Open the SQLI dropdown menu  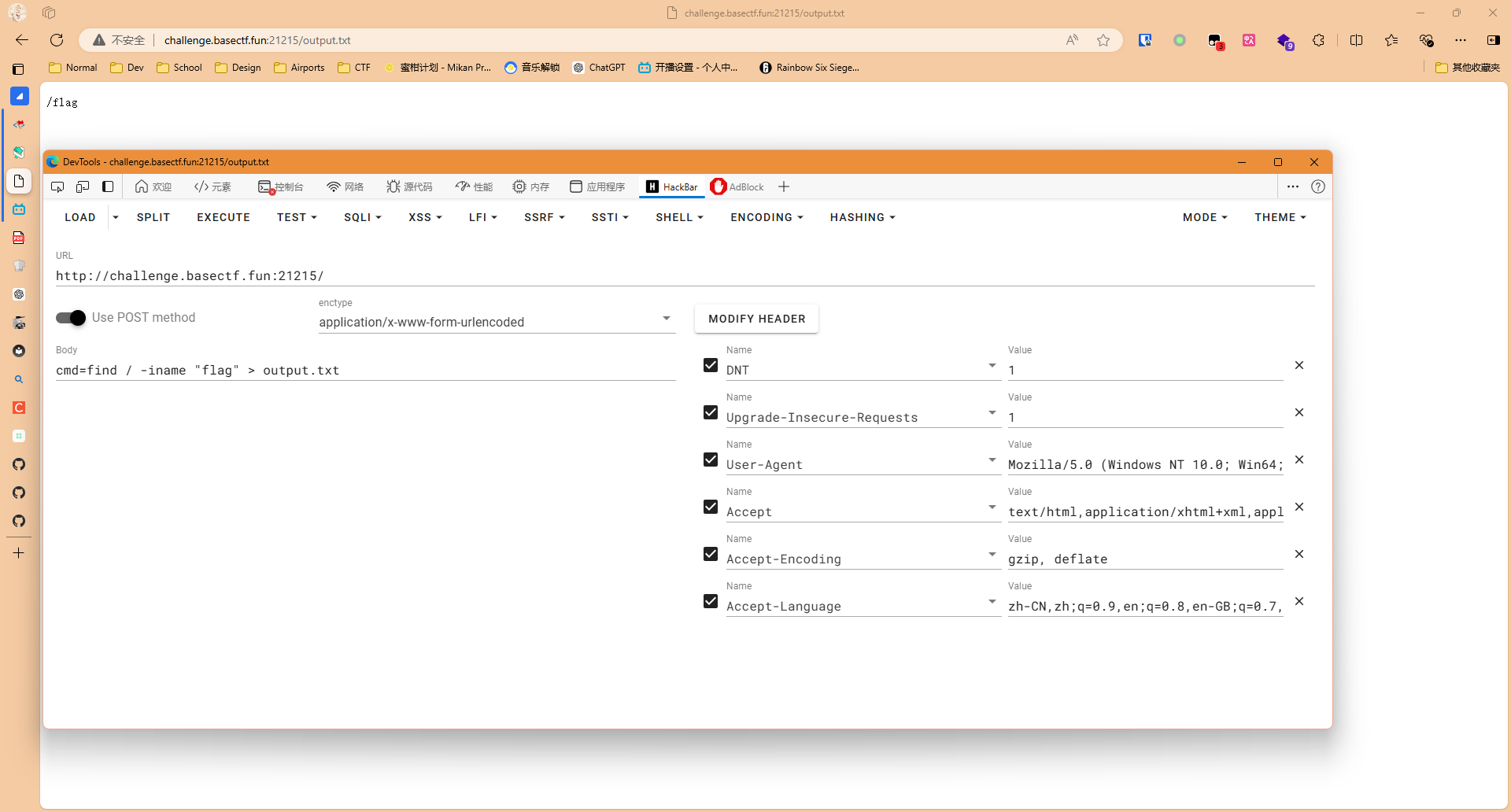pos(362,217)
